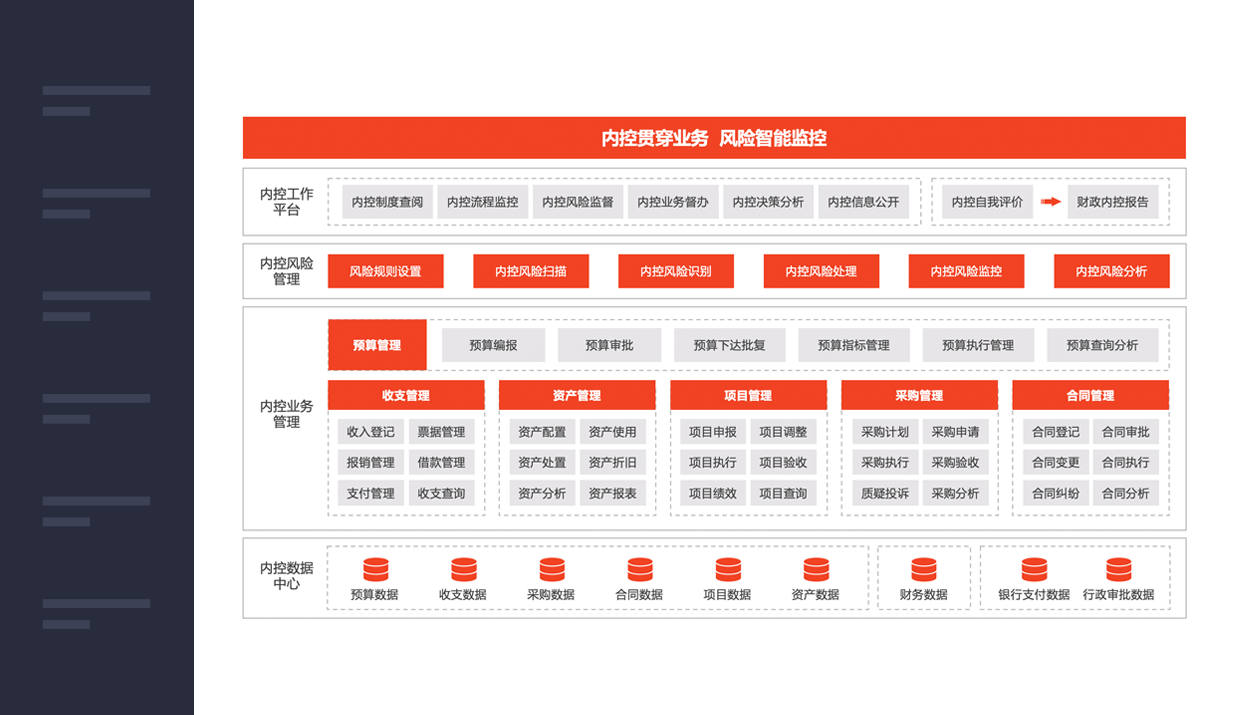This screenshot has width=1250, height=715.
Task: Click the 收支数据 database icon
Action: (x=463, y=570)
